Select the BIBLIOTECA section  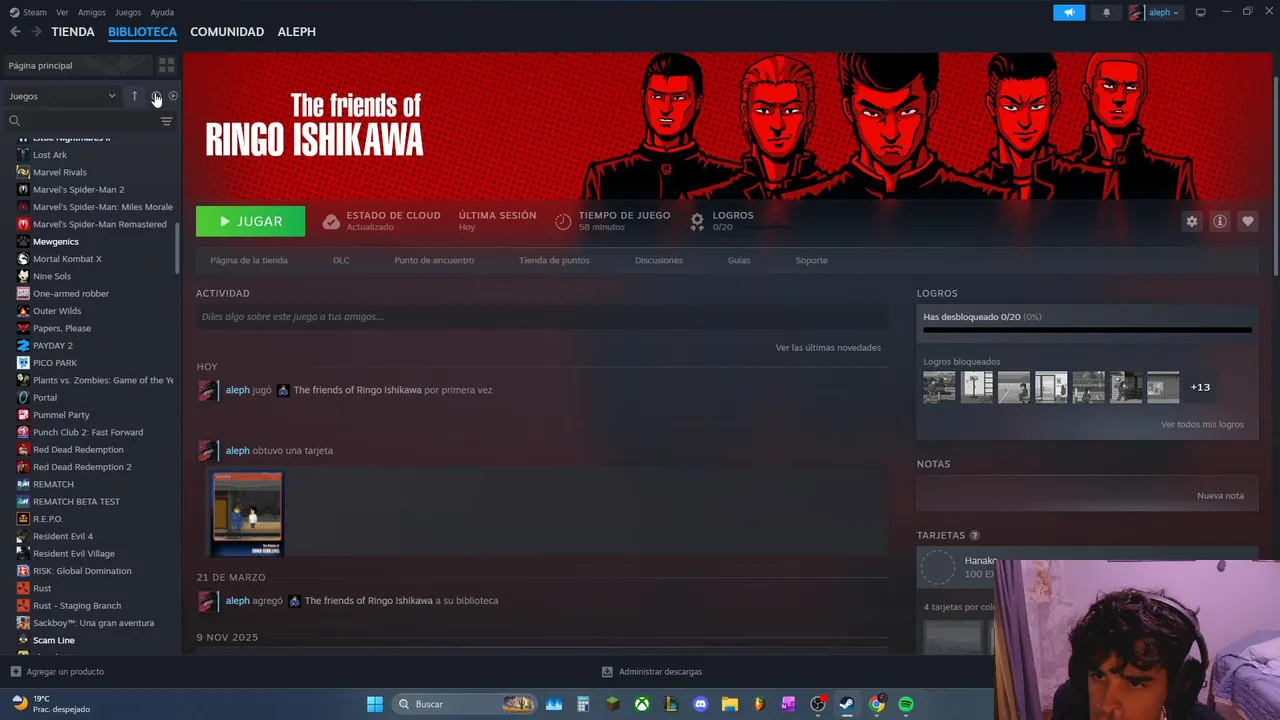(142, 32)
